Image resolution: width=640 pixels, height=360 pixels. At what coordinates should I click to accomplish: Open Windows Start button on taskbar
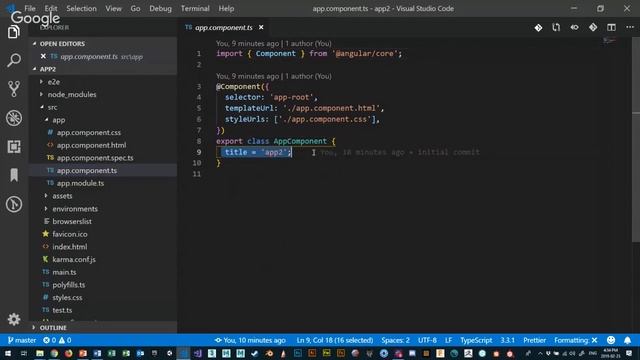(x=8, y=353)
